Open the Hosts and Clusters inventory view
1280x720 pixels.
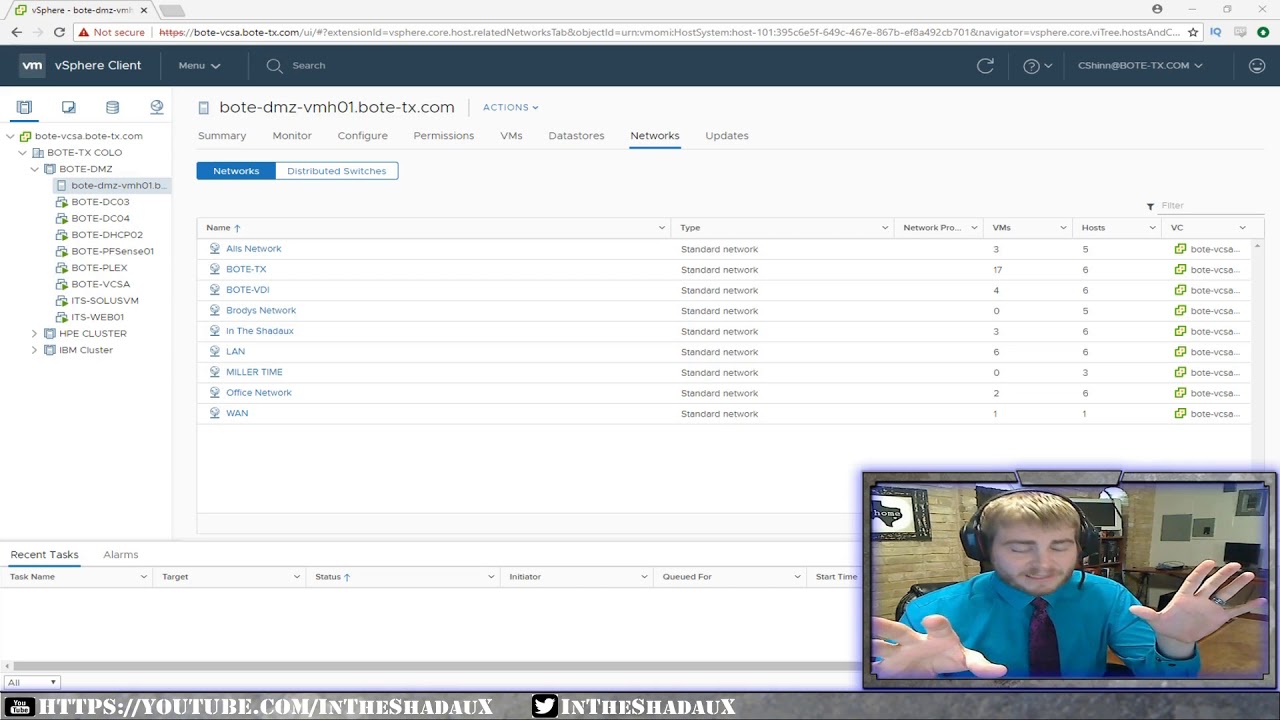[24, 107]
